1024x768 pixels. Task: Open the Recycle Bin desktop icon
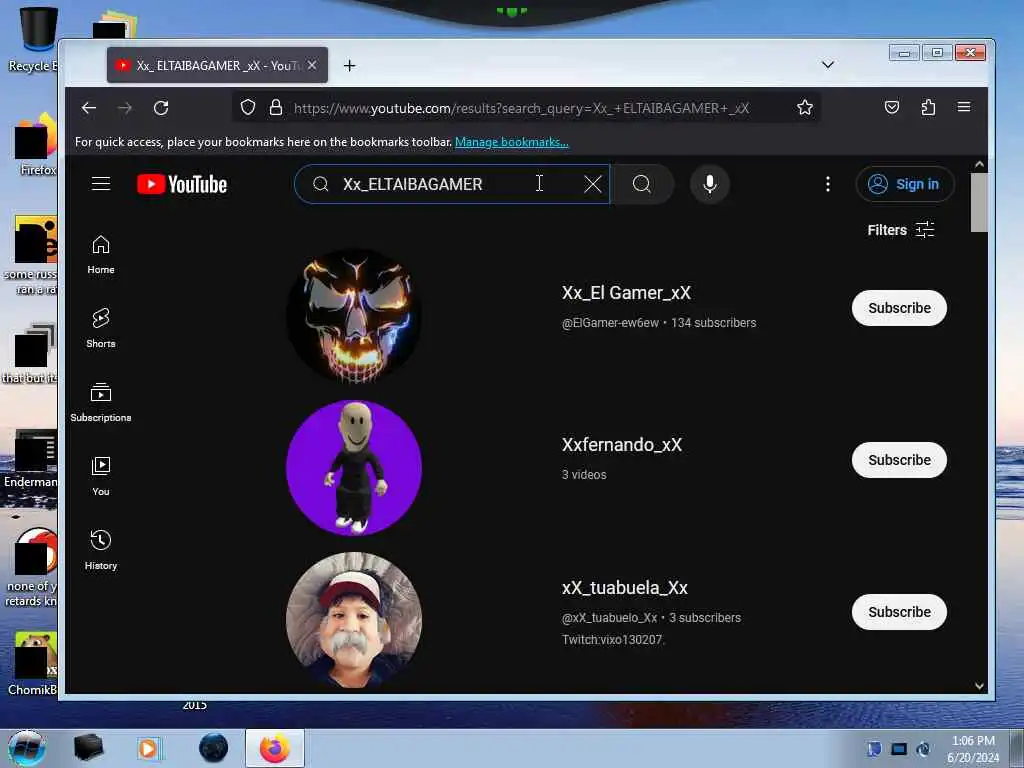[34, 39]
